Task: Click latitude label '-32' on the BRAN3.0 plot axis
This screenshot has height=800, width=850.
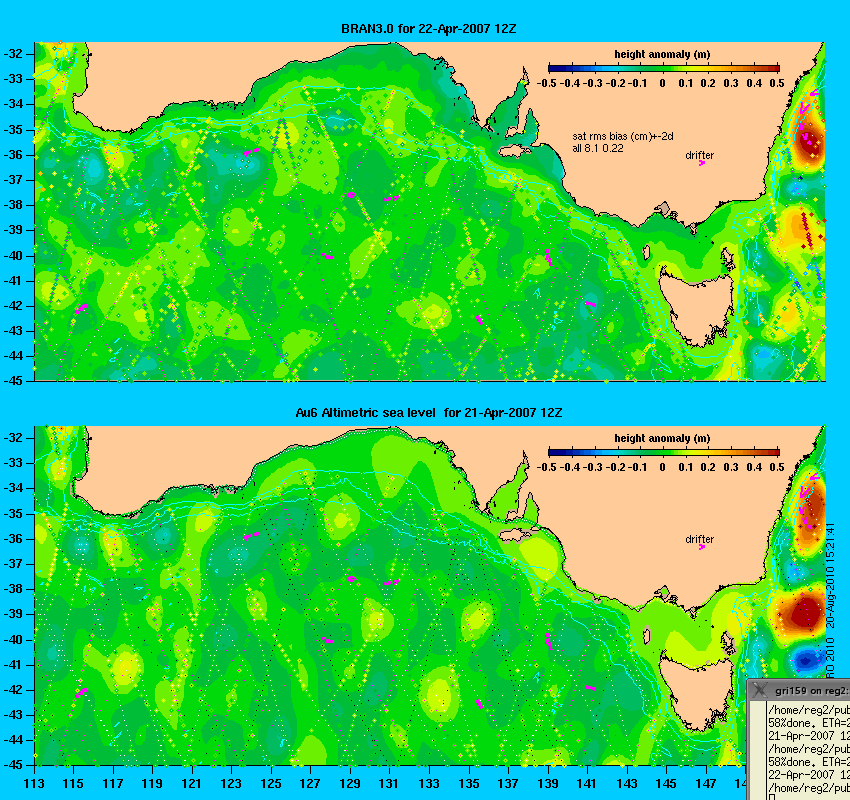Action: [13, 54]
